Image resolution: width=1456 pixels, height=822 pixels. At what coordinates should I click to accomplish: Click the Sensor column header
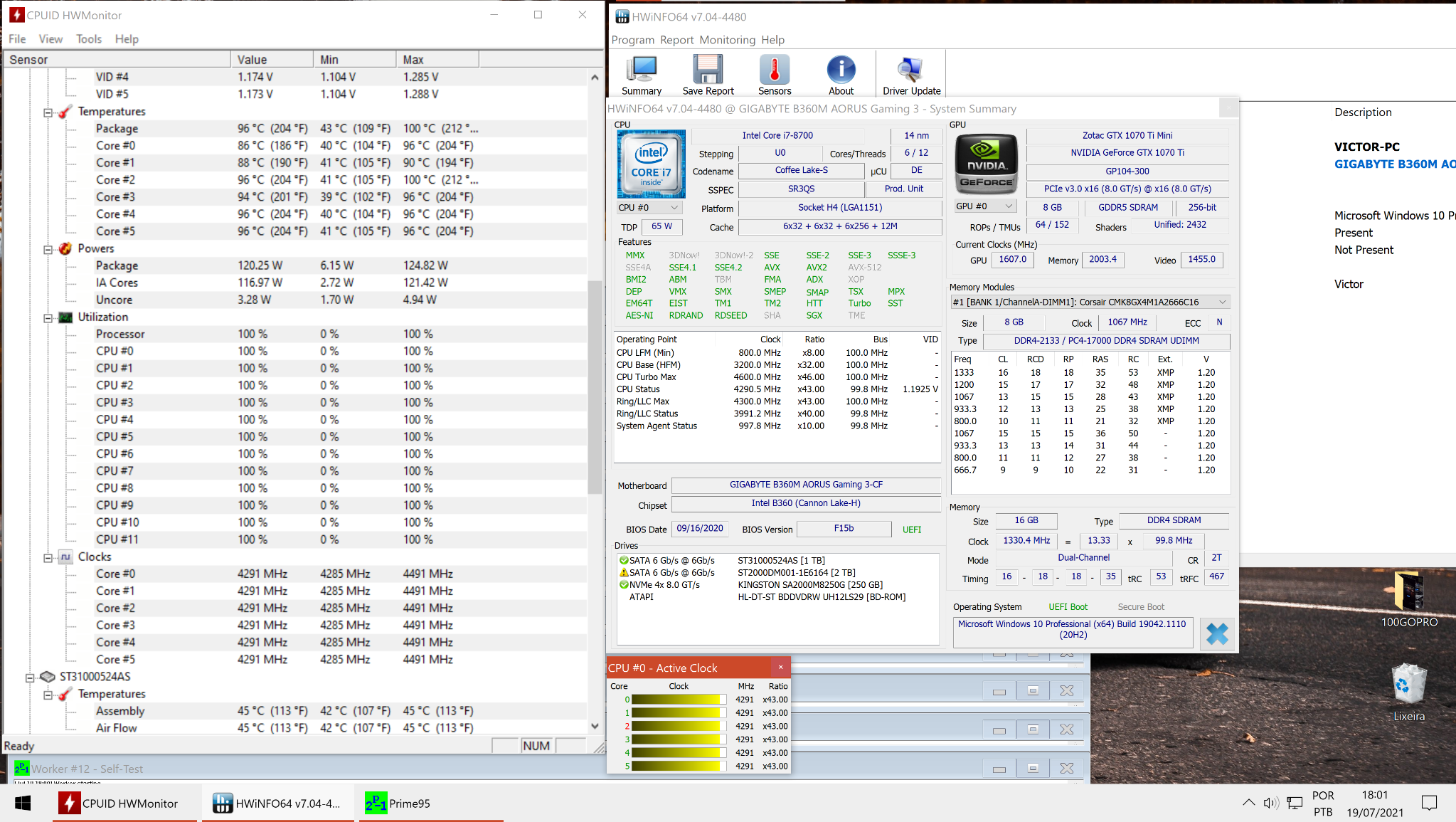pos(117,60)
